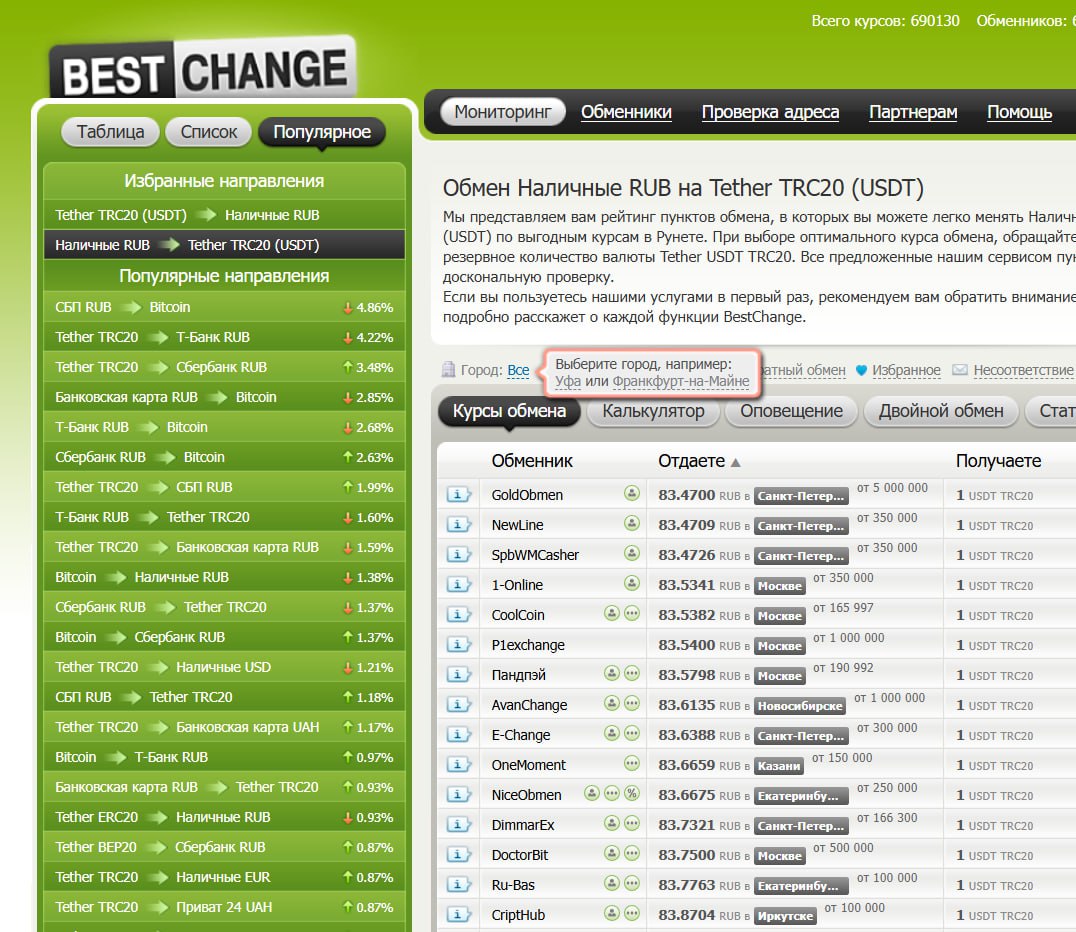Image resolution: width=1076 pixels, height=932 pixels.
Task: Open info icon for OneMoment row
Action: (458, 764)
